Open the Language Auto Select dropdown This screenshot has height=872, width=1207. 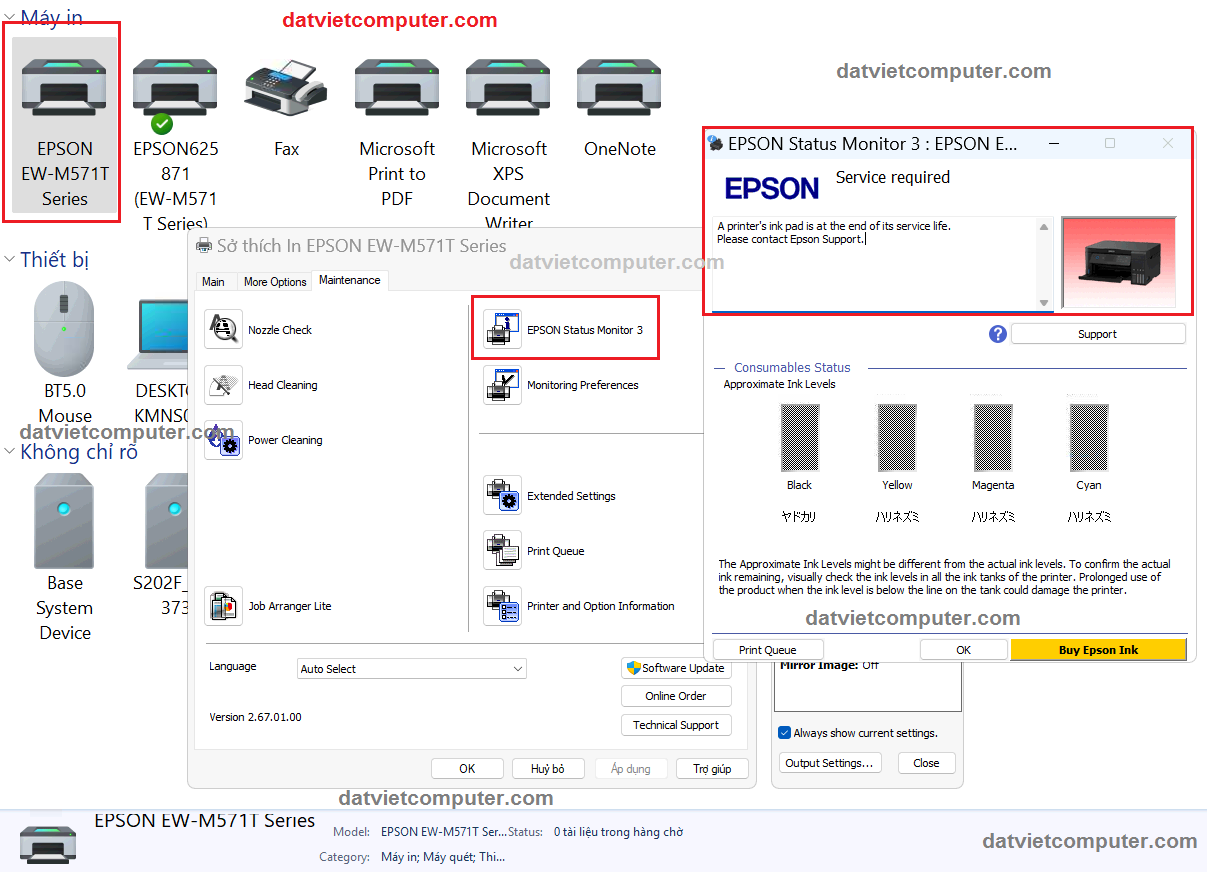[412, 669]
